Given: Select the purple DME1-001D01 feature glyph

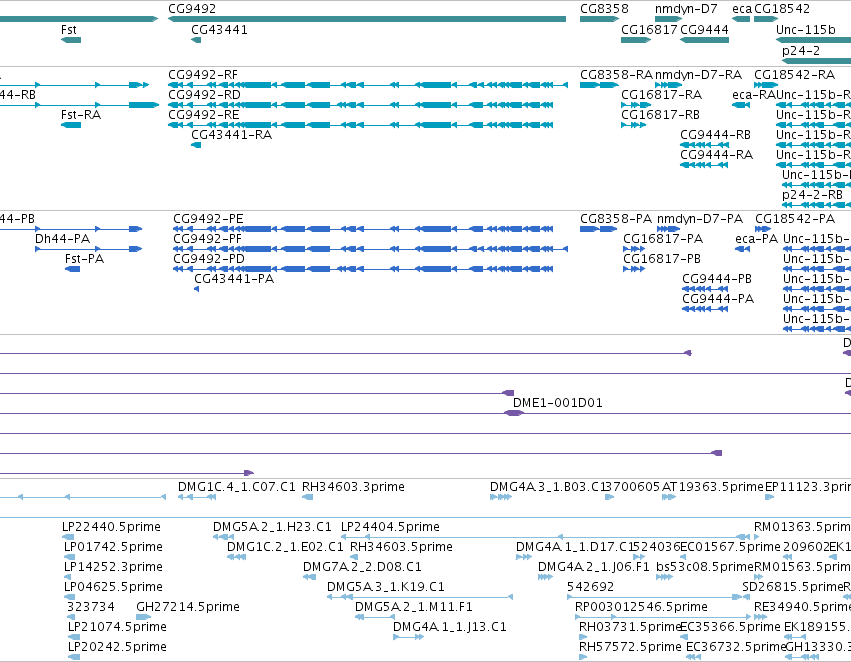Looking at the screenshot, I should pyautogui.click(x=514, y=413).
